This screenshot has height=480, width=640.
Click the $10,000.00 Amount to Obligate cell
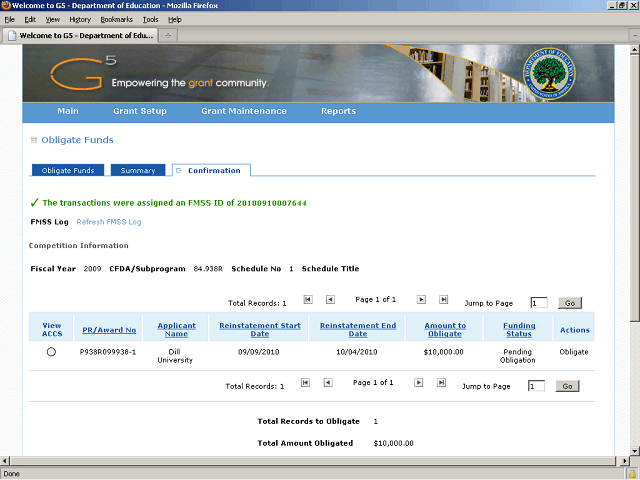point(444,352)
